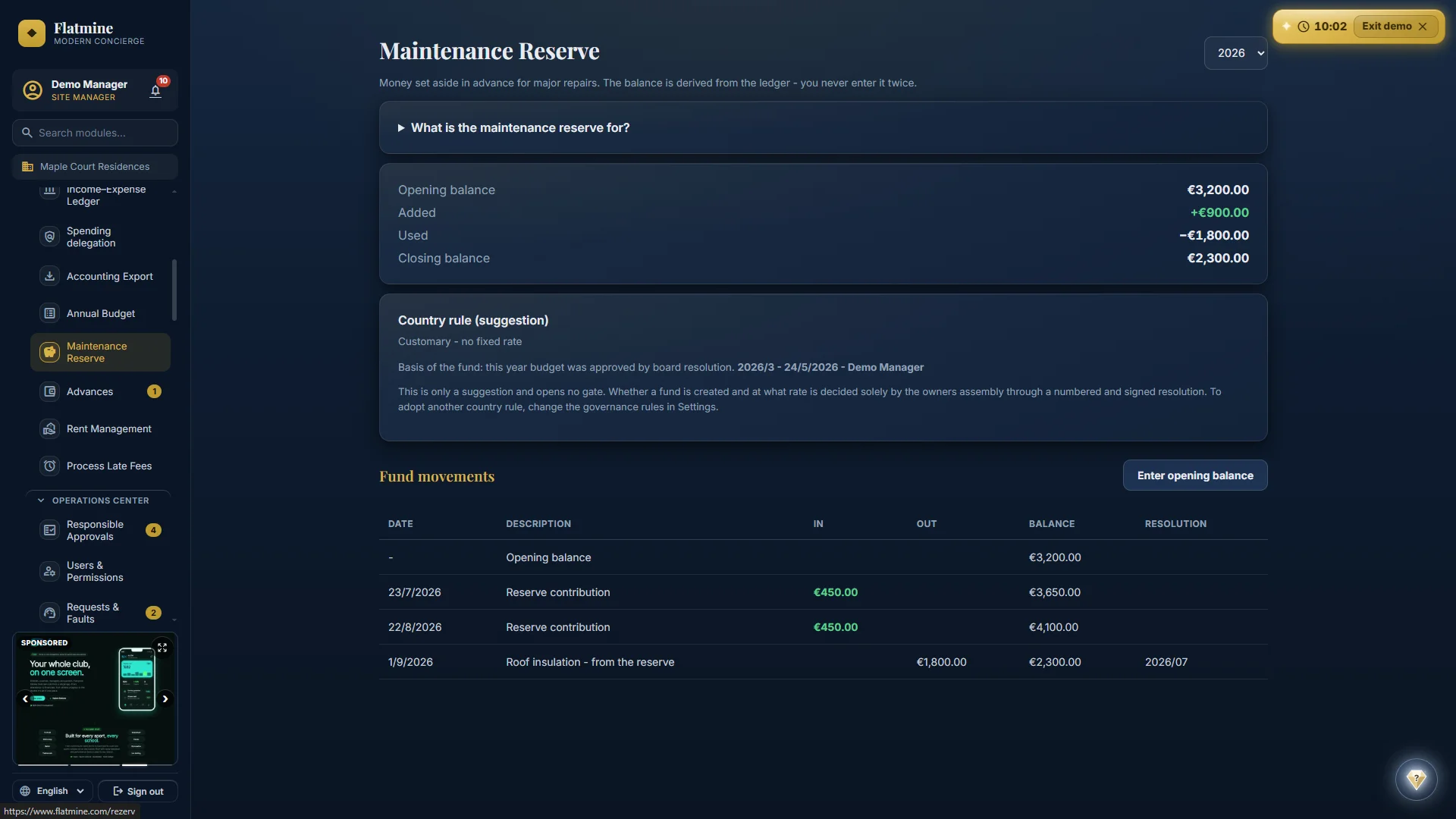Click resolution 2026/07 cell
Screen dimensions: 1456x819
pyautogui.click(x=1166, y=662)
